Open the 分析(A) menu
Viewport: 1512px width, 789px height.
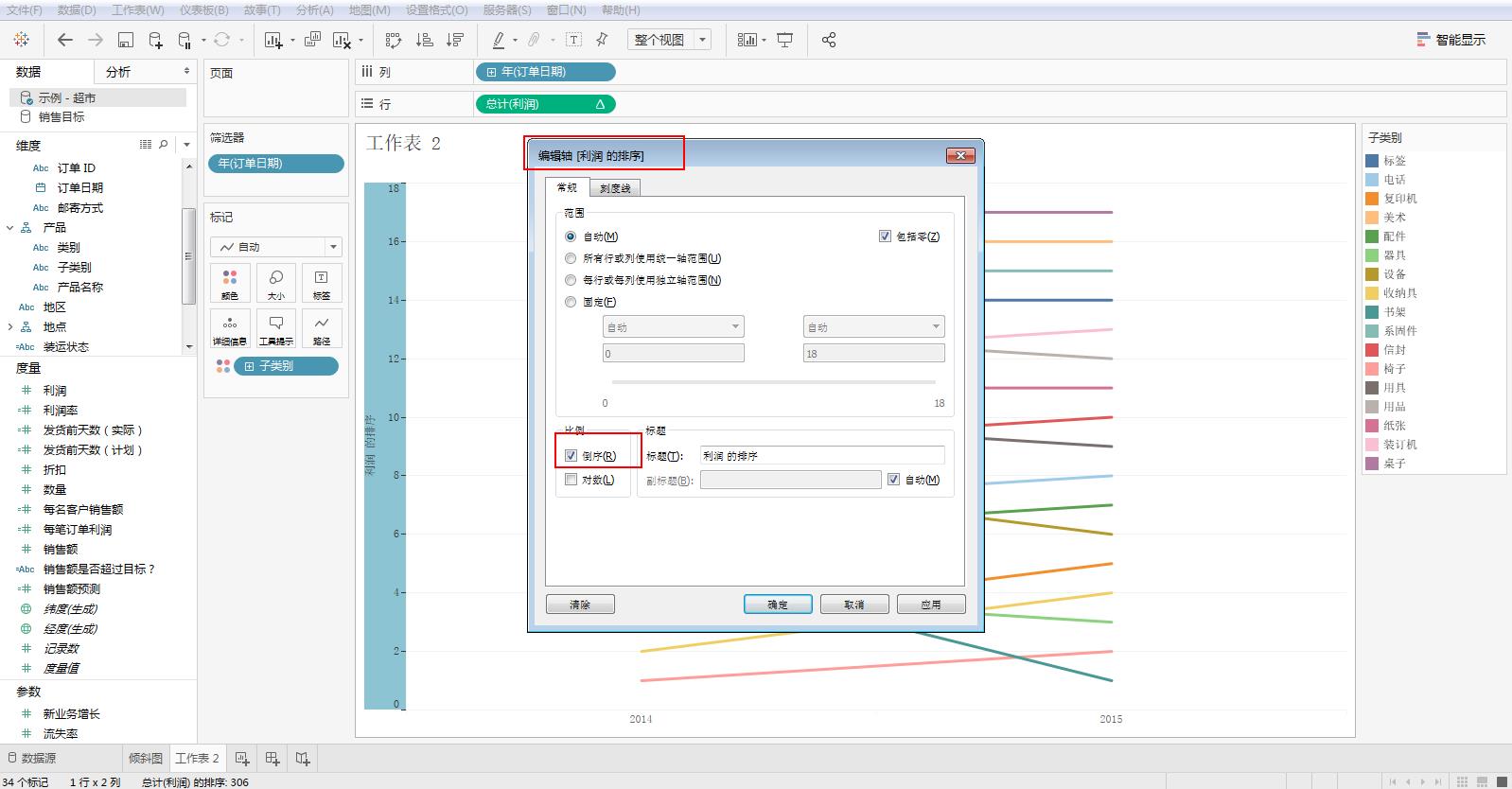(314, 10)
